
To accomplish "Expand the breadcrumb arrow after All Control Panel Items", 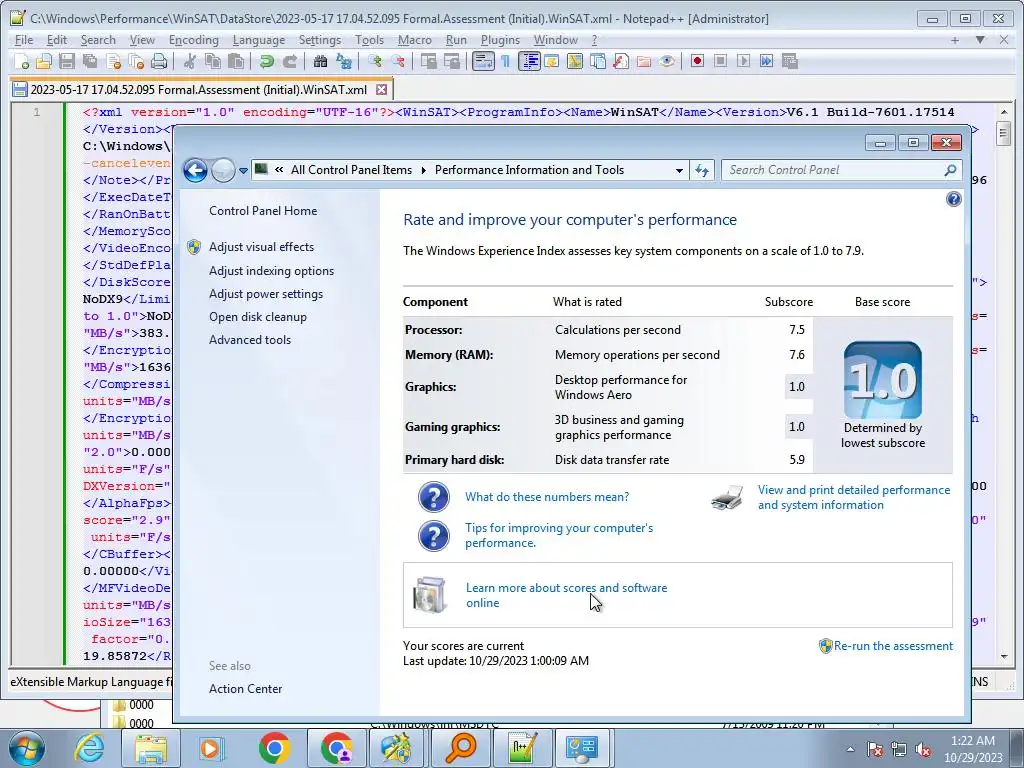I will (x=423, y=170).
